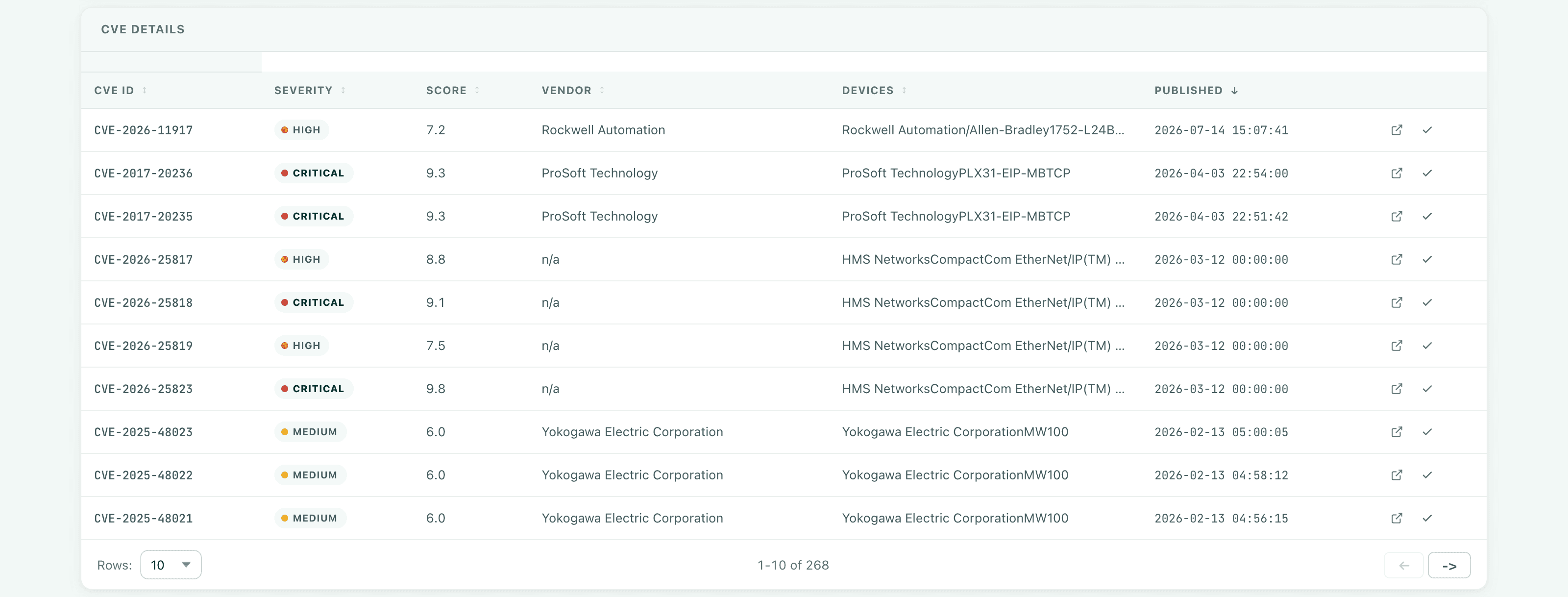Sort table by Vendor column
The image size is (1568, 597).
(572, 90)
